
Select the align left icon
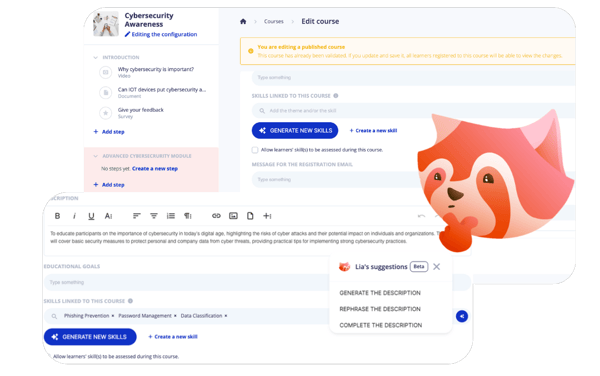click(137, 216)
